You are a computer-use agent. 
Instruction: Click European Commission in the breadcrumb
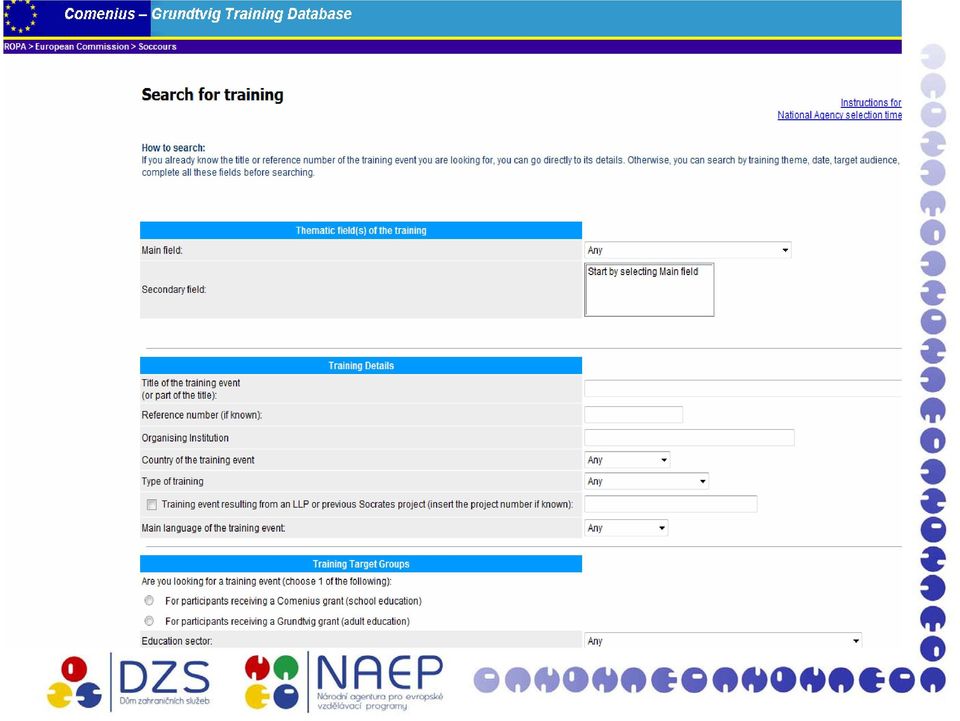point(82,47)
